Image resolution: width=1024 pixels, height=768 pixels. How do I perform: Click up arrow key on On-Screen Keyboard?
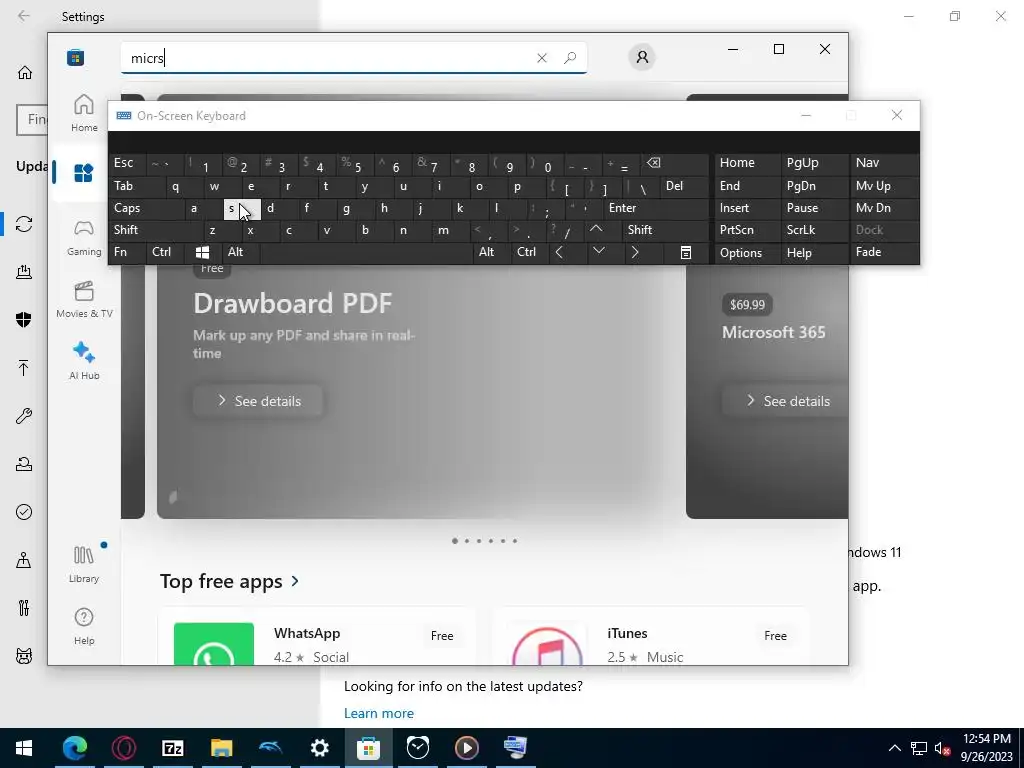point(596,229)
